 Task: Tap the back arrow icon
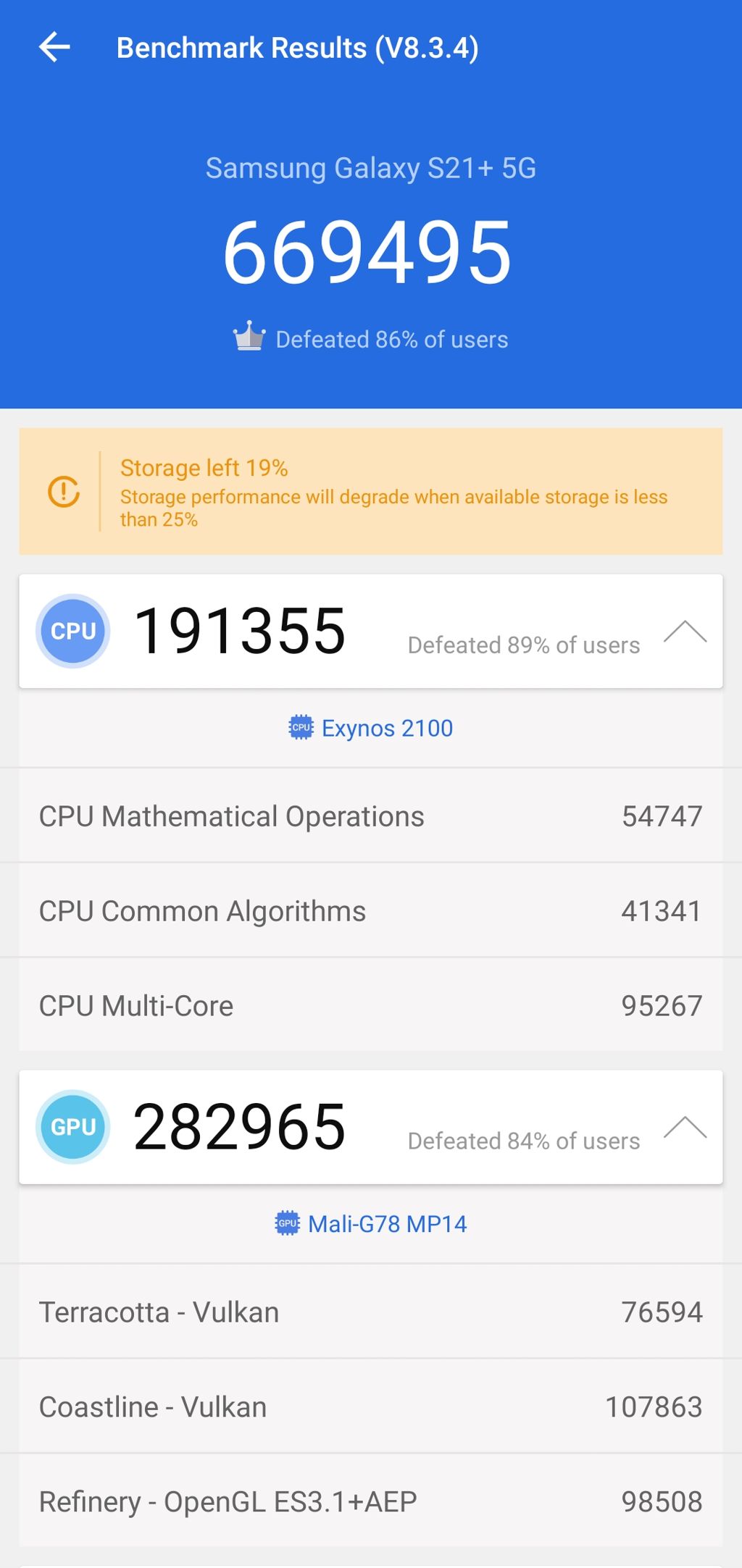(54, 48)
